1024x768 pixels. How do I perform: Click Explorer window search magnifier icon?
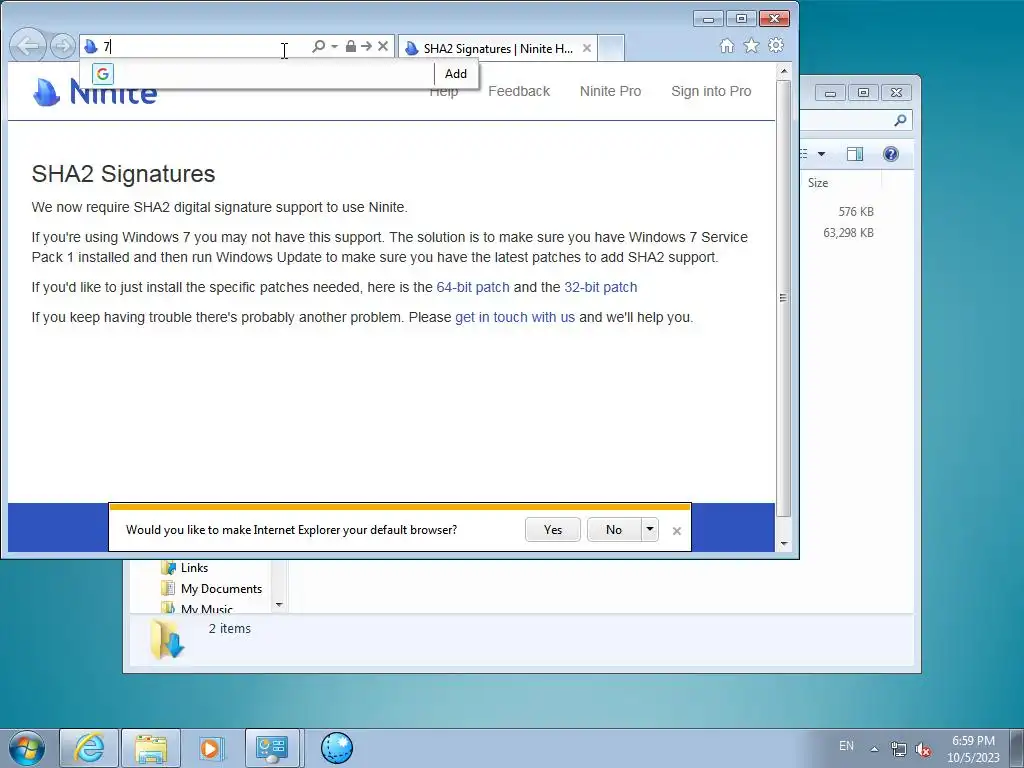click(x=901, y=120)
